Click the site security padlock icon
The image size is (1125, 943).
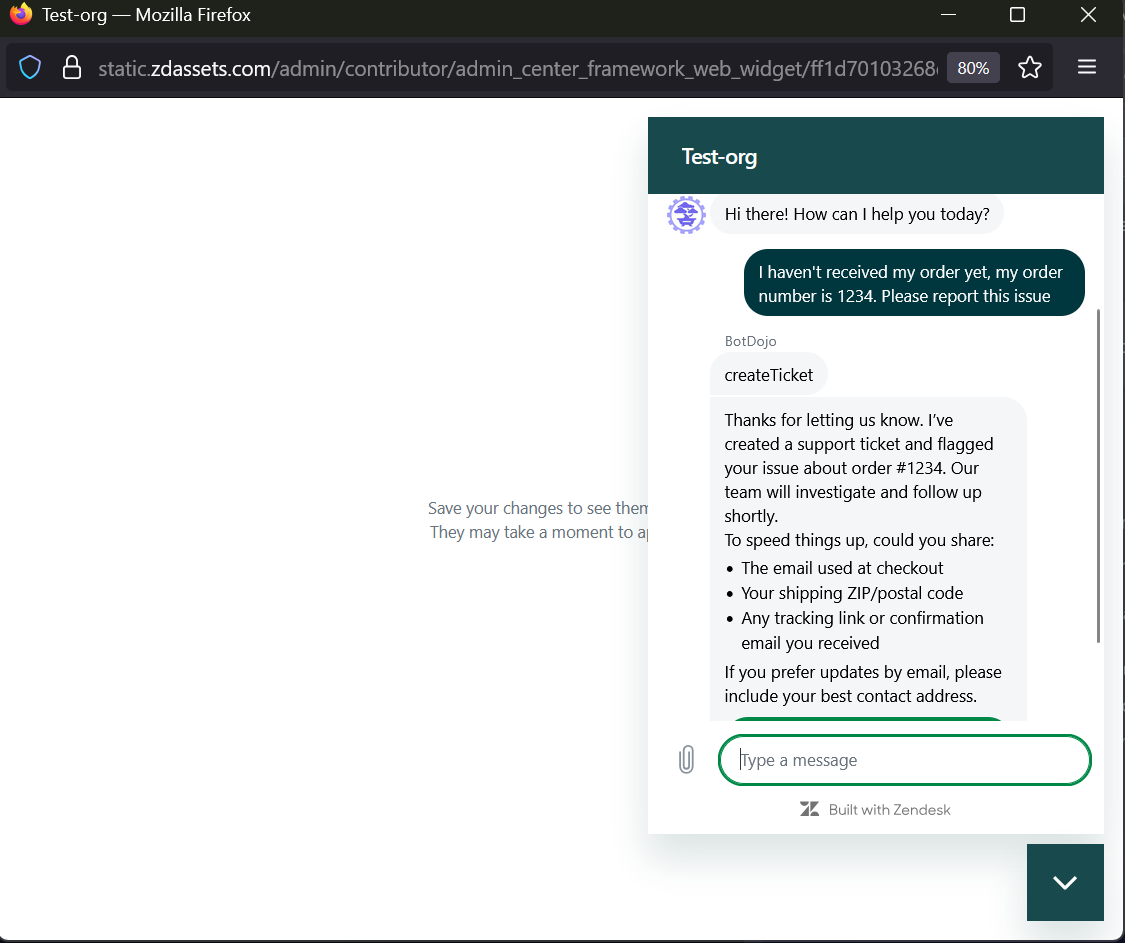(x=71, y=68)
